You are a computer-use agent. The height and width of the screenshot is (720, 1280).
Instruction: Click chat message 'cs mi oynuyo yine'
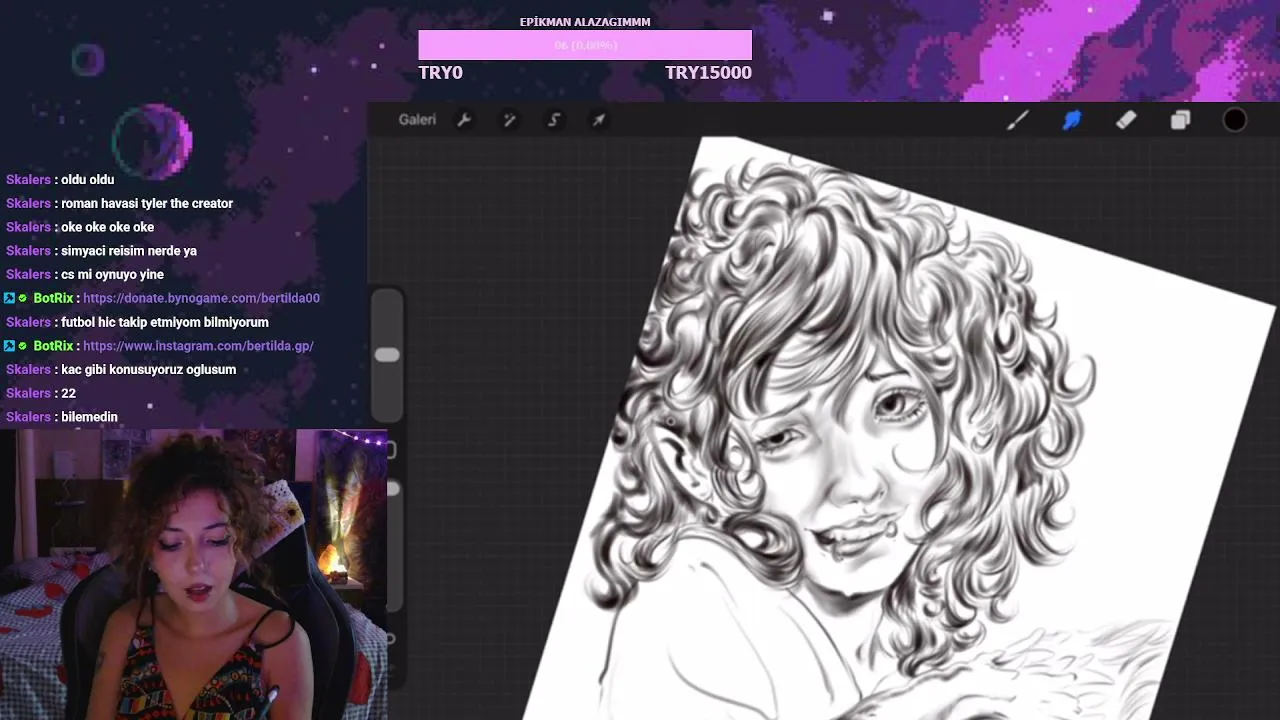pos(112,275)
